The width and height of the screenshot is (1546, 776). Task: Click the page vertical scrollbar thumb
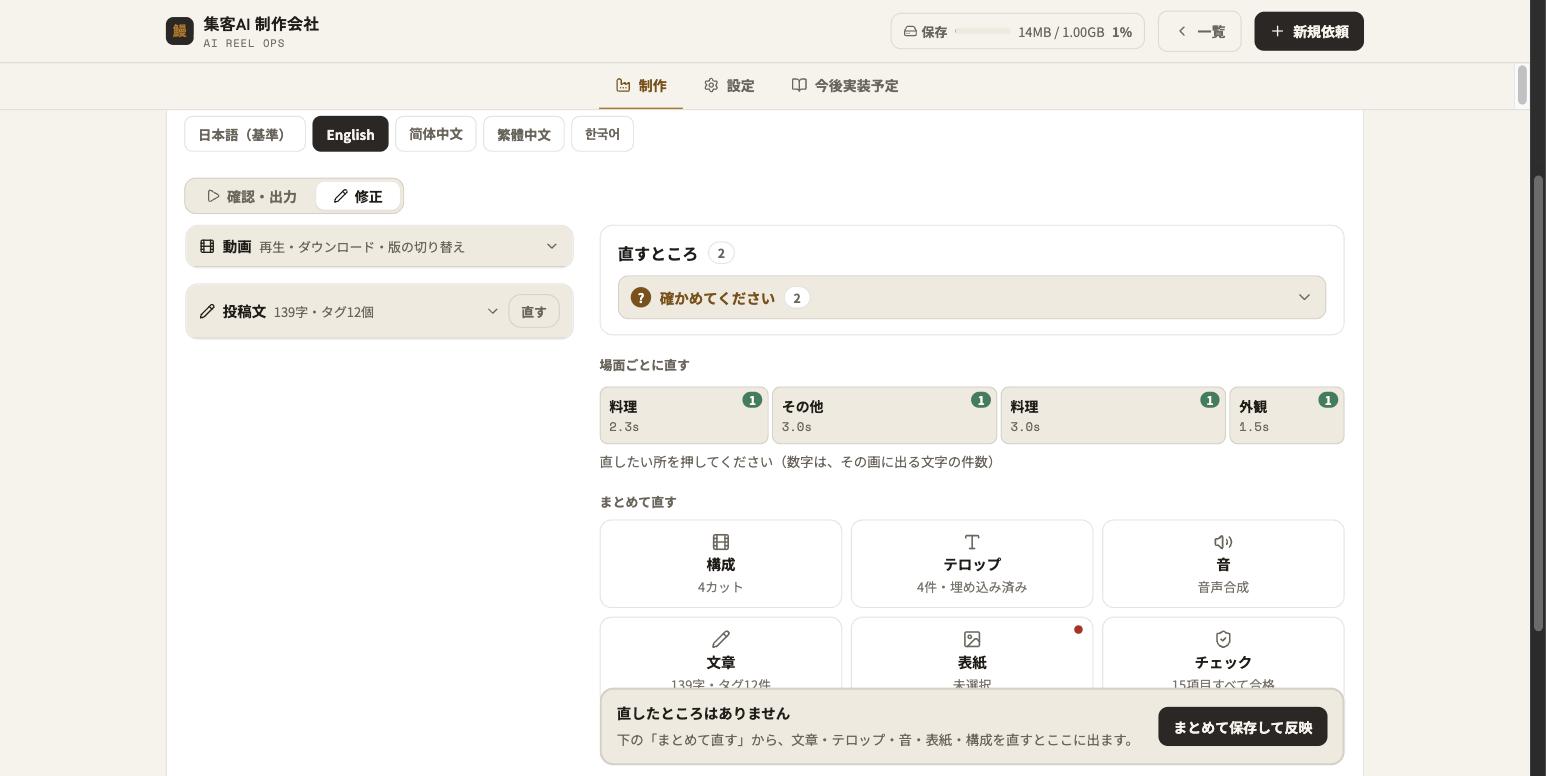[1538, 403]
